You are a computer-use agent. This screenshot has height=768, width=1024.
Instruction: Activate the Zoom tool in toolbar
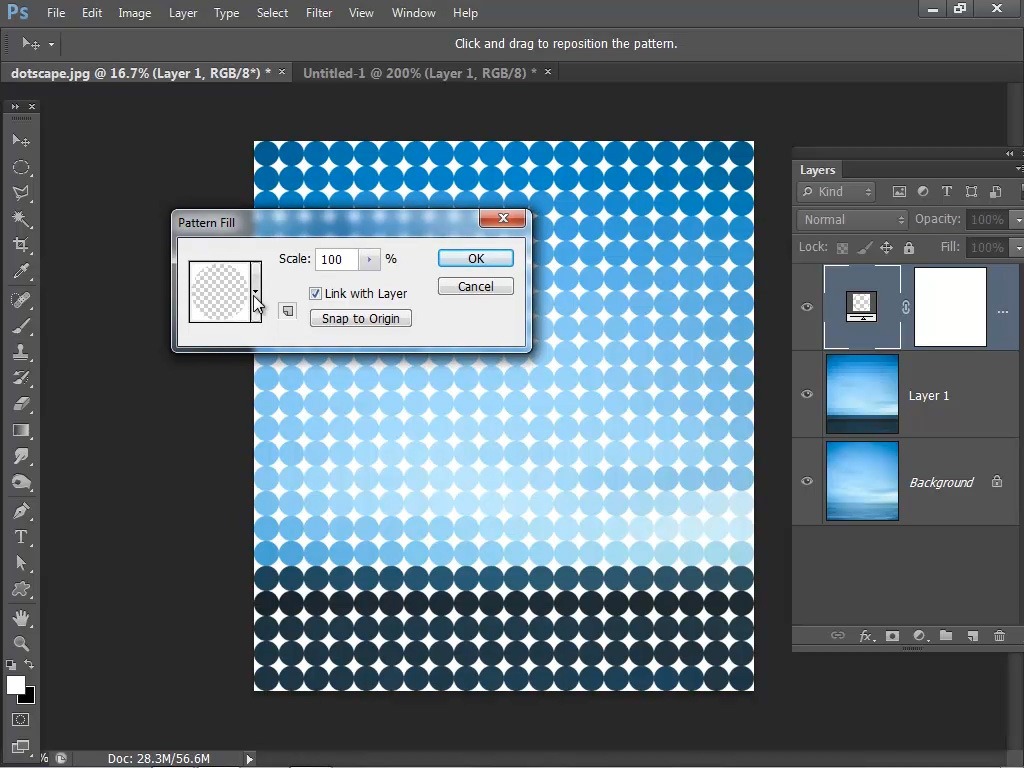click(x=21, y=644)
